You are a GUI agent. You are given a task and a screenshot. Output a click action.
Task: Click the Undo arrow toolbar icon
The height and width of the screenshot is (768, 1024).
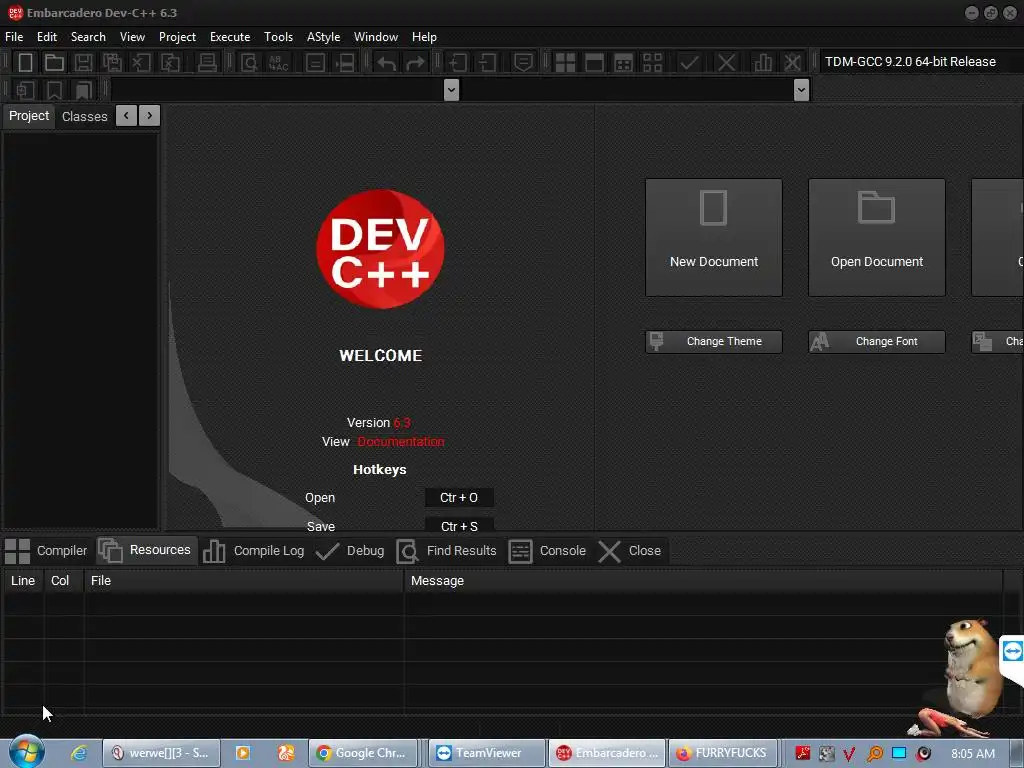click(387, 63)
